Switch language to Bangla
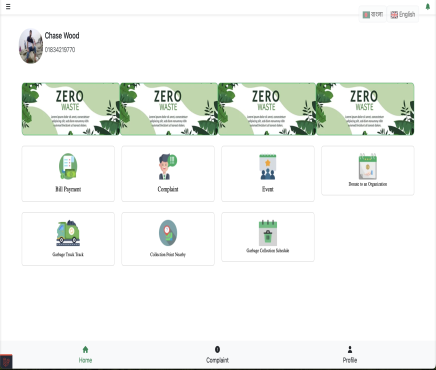The width and height of the screenshot is (436, 370). [x=373, y=14]
